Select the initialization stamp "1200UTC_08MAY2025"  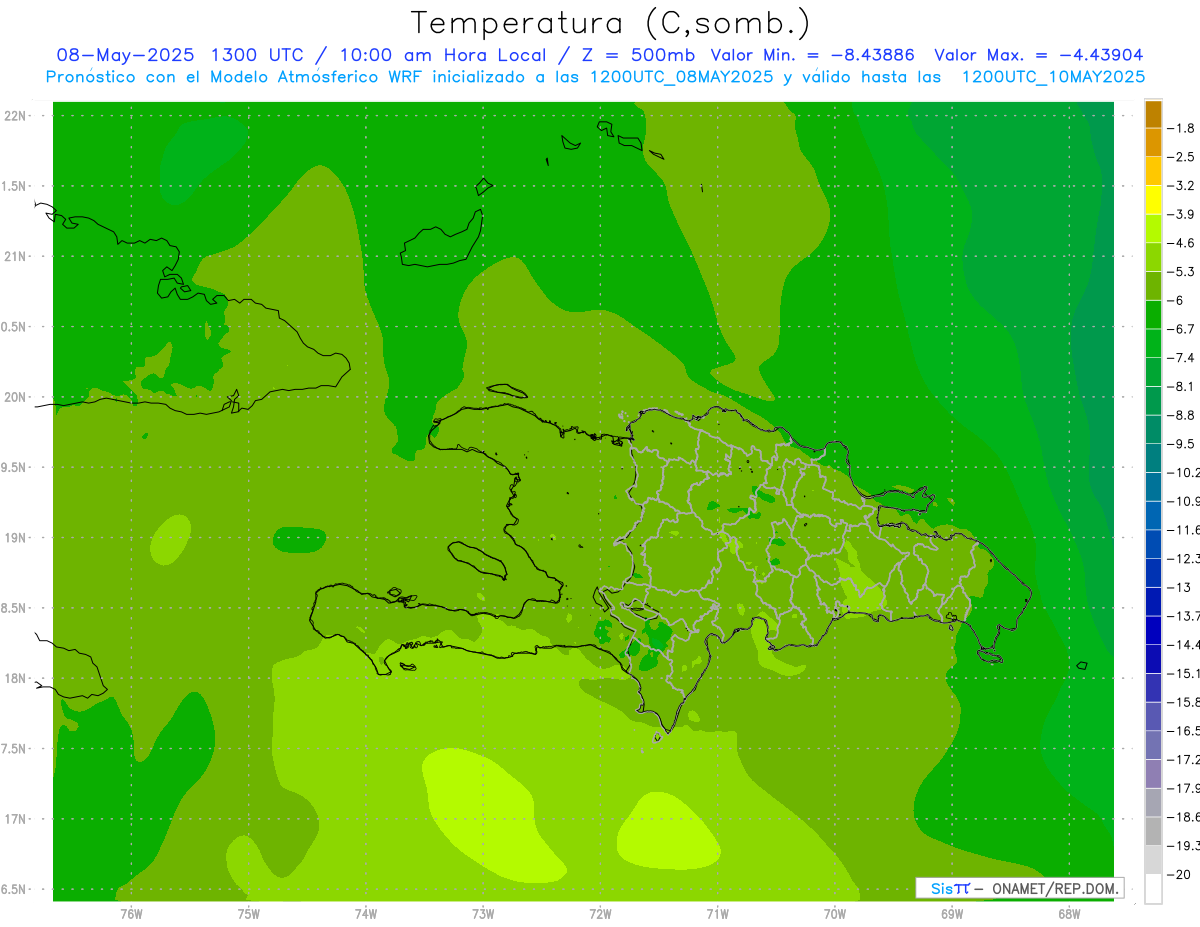pos(682,77)
